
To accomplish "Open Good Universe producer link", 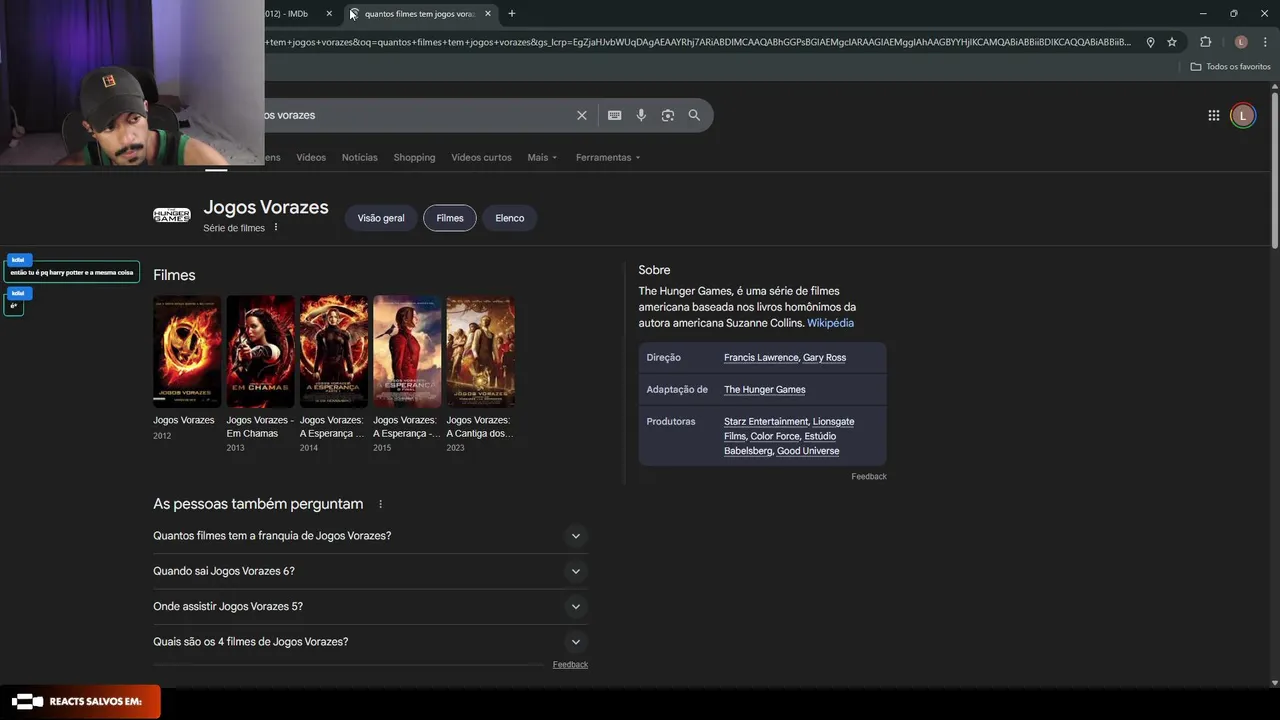I will [x=808, y=451].
